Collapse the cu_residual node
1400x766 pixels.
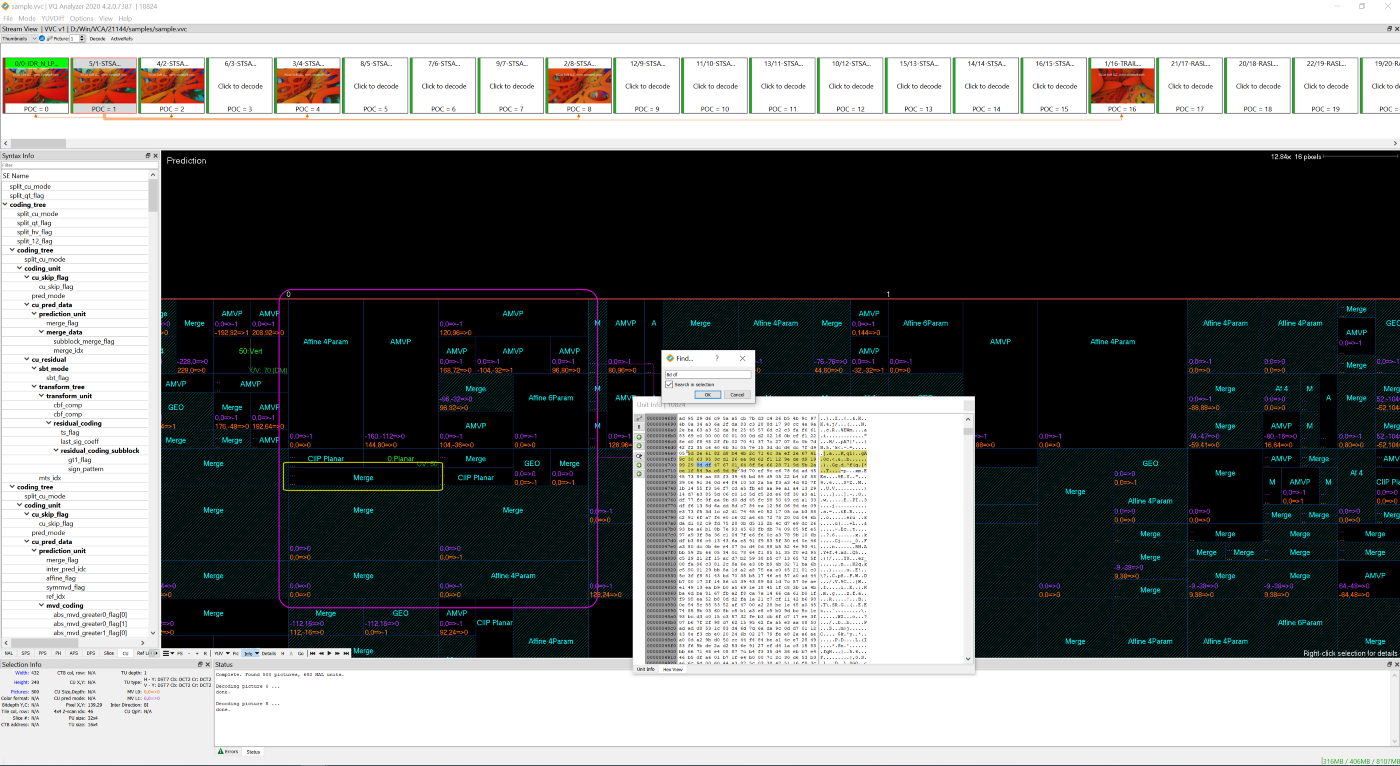tap(26, 359)
